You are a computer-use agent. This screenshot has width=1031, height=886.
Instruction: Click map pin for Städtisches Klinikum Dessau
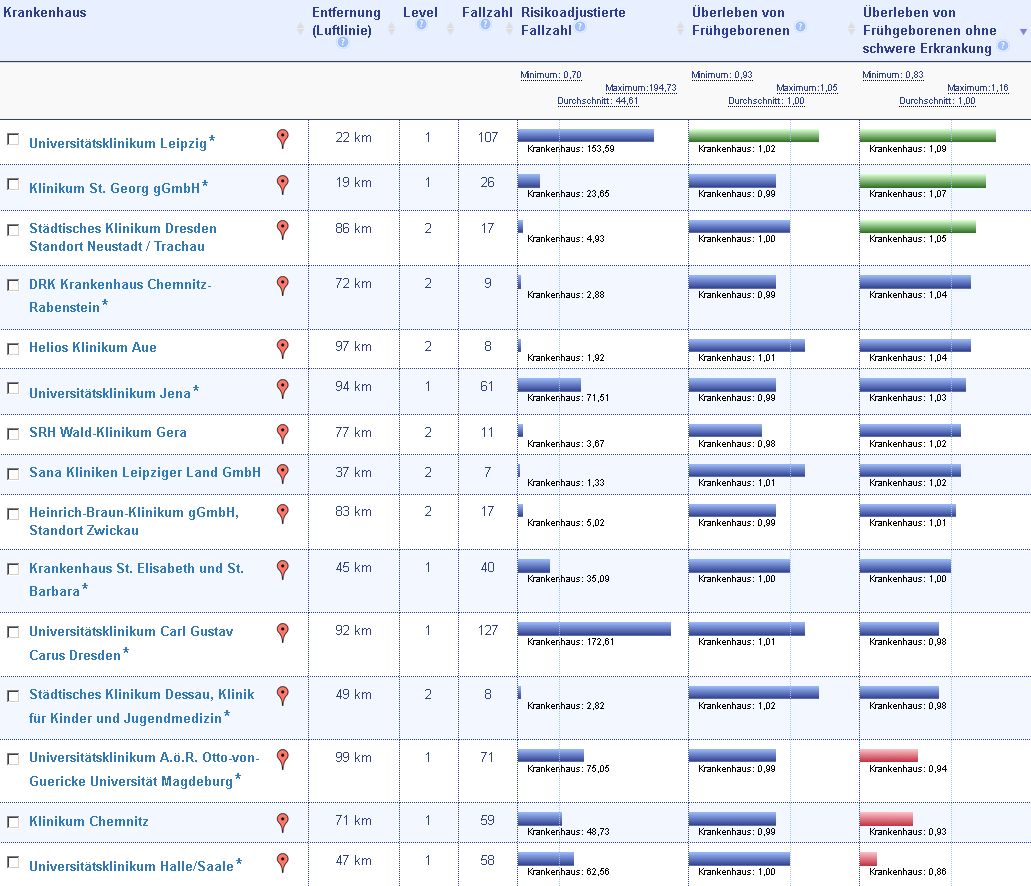[283, 696]
